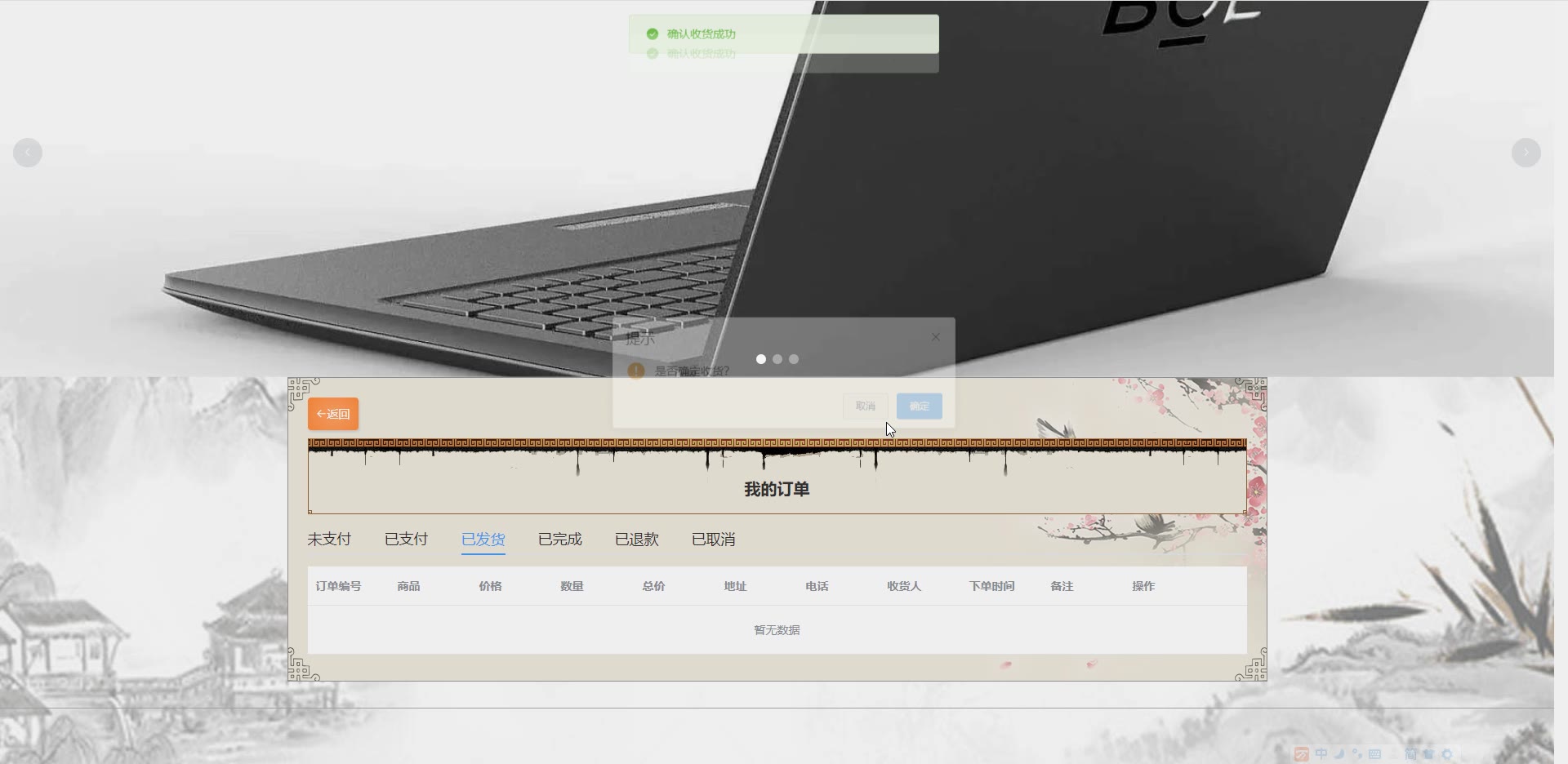Go to next carousel slide
This screenshot has height=764, width=1568.
1526,153
